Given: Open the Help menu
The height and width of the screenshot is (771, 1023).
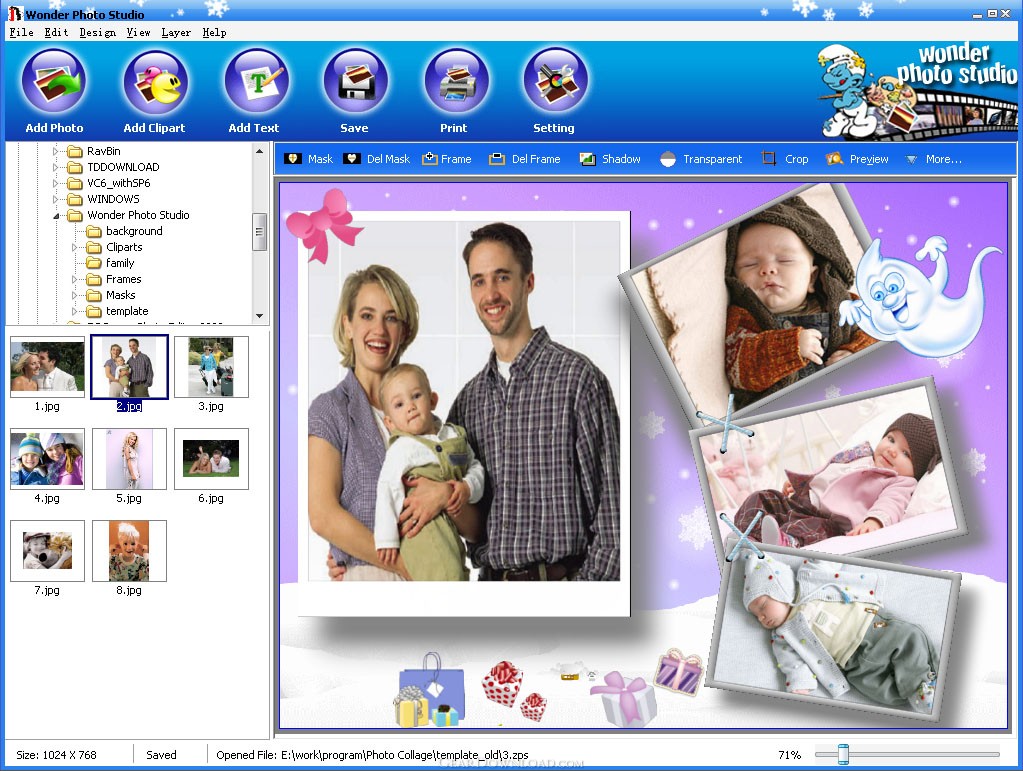Looking at the screenshot, I should tap(214, 32).
